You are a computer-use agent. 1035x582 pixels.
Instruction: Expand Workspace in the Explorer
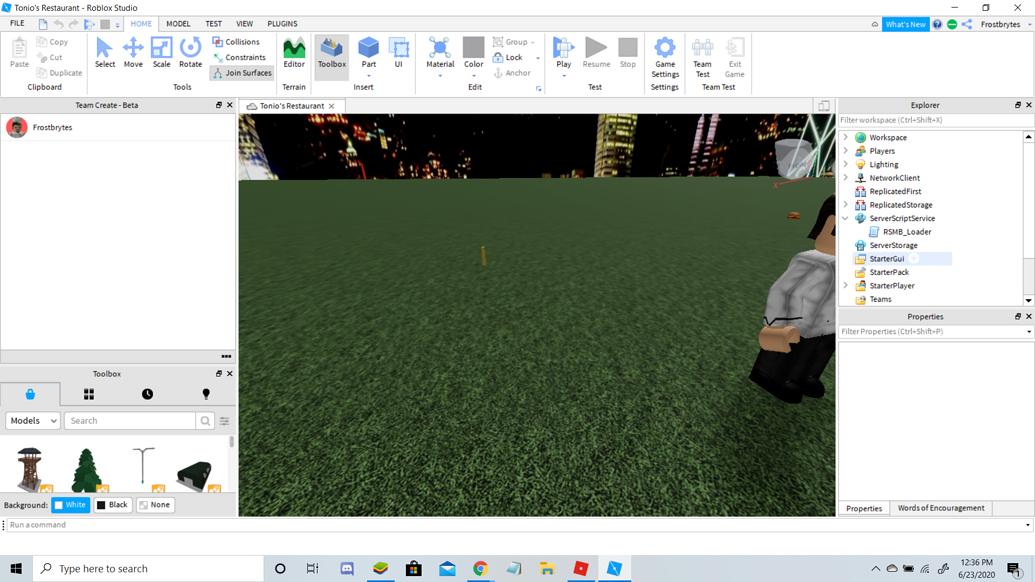click(x=845, y=137)
